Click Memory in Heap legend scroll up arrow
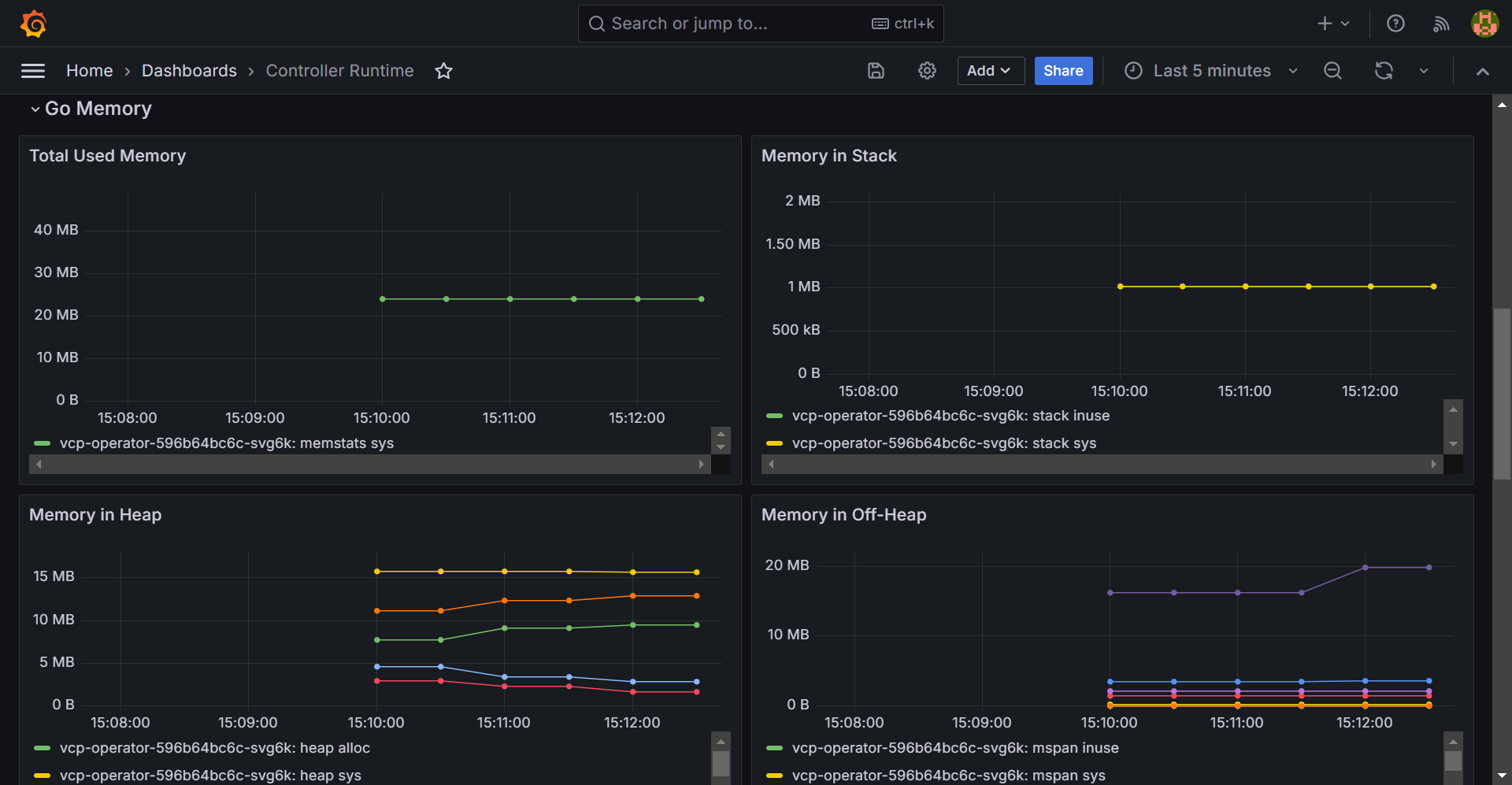The width and height of the screenshot is (1512, 785). pyautogui.click(x=721, y=742)
